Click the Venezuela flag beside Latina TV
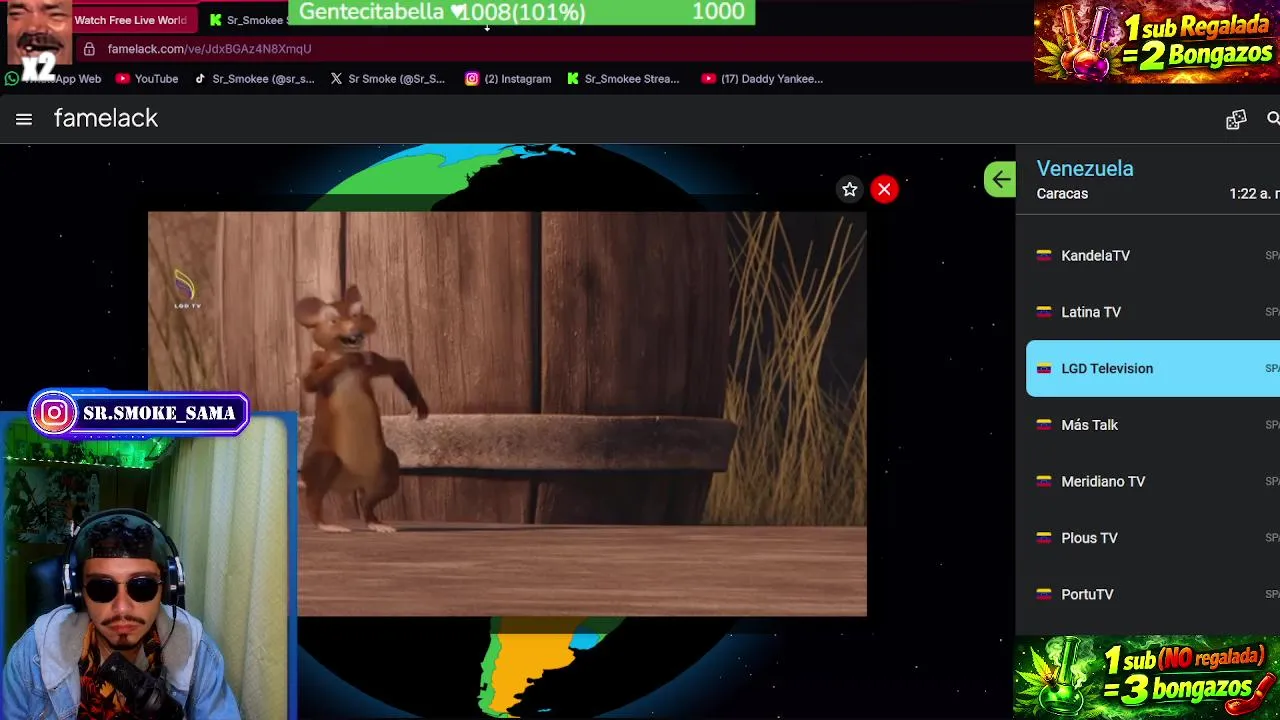Viewport: 1280px width, 720px height. 1044,312
